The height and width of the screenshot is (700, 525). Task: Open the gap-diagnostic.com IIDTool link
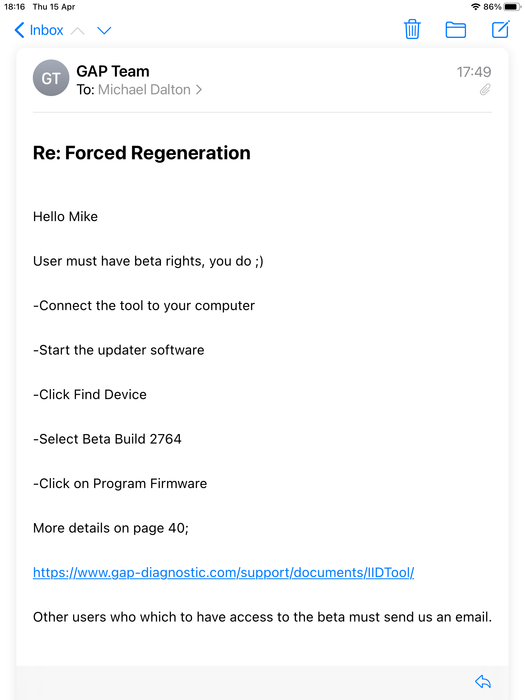point(224,572)
